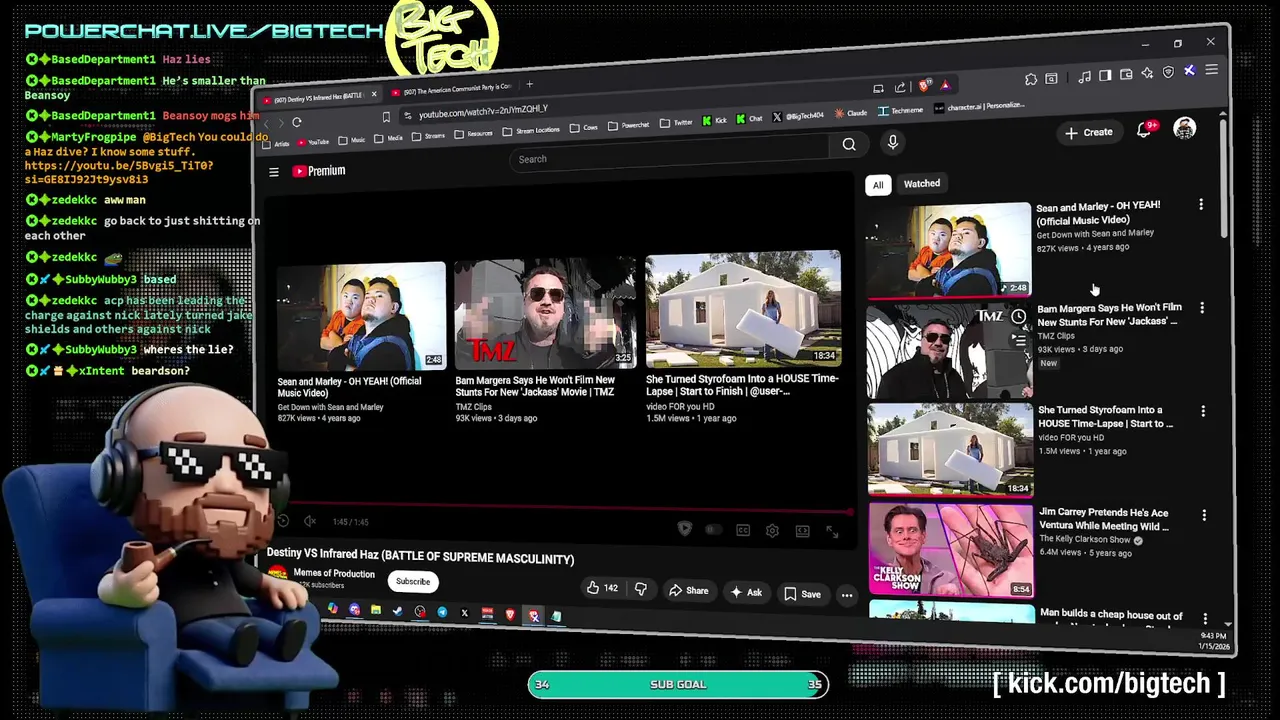Open Steam from the taskbar

[397, 610]
